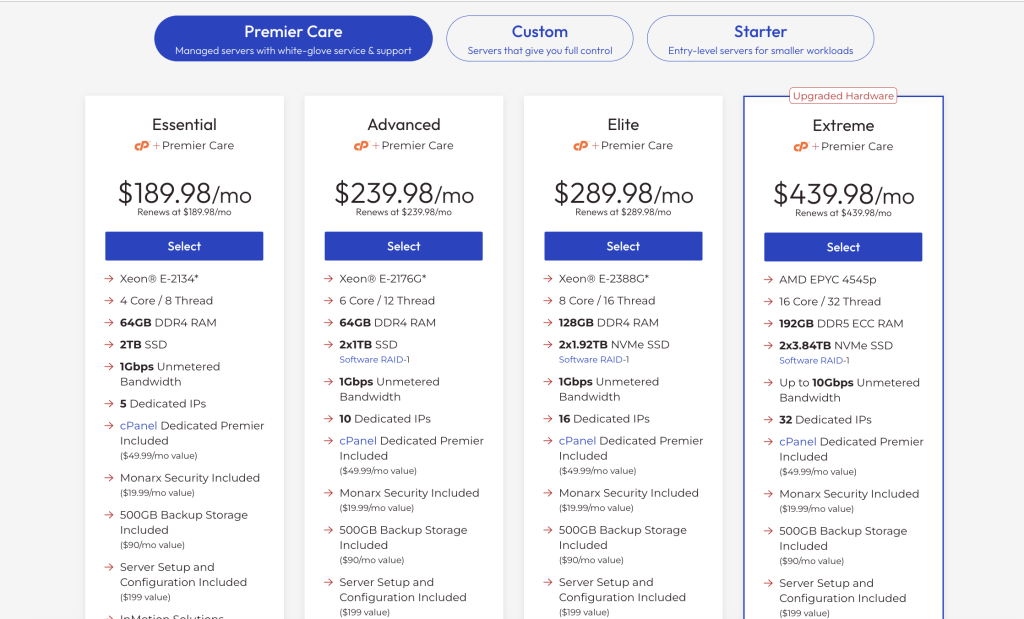Click the cPanel logo in the Advanced plan
Image resolution: width=1024 pixels, height=619 pixels.
coord(360,145)
